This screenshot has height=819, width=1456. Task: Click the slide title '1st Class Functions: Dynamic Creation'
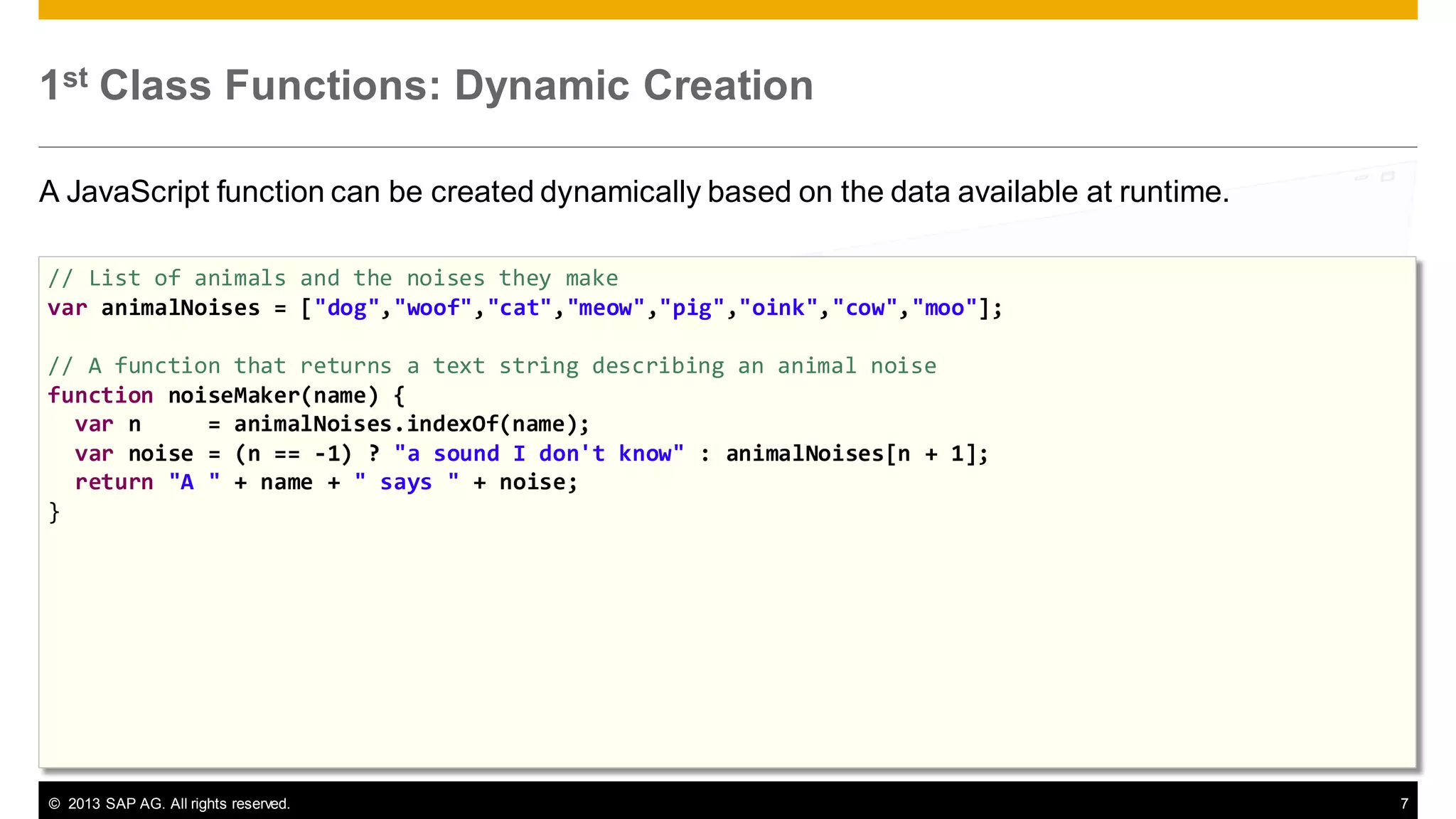[427, 85]
